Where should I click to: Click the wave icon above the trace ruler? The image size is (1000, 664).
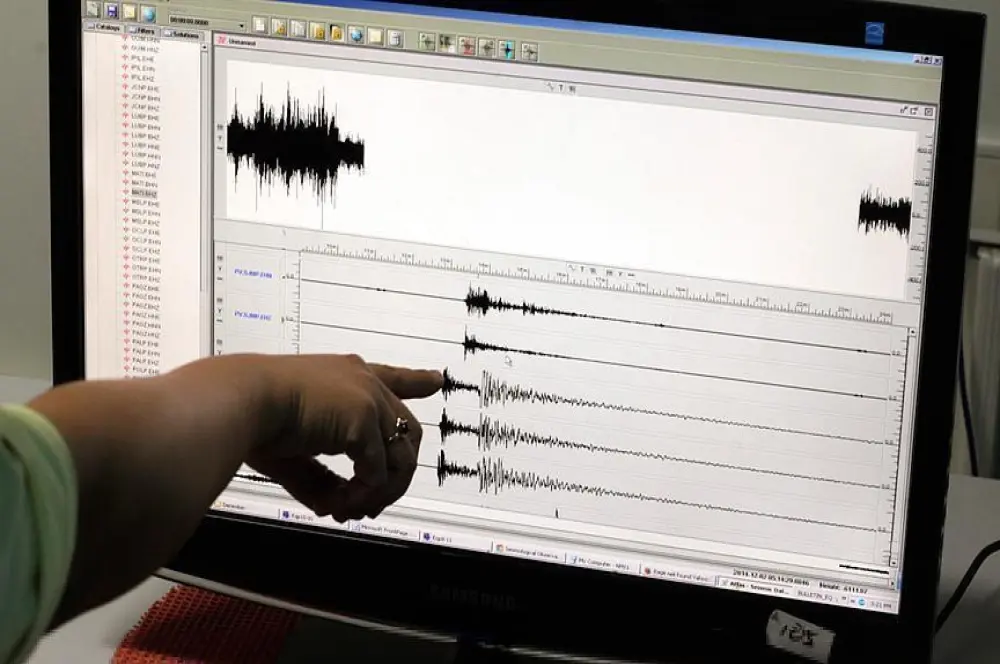[572, 269]
